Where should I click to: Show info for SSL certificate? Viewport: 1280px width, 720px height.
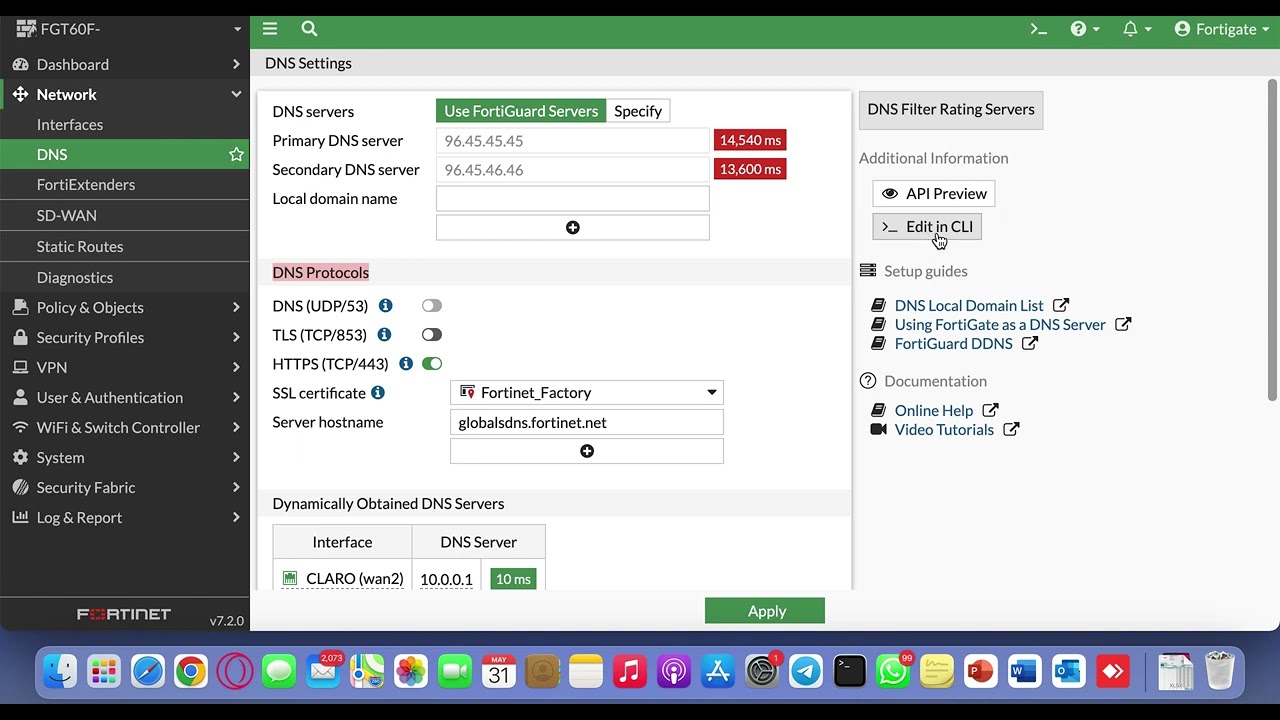[378, 393]
